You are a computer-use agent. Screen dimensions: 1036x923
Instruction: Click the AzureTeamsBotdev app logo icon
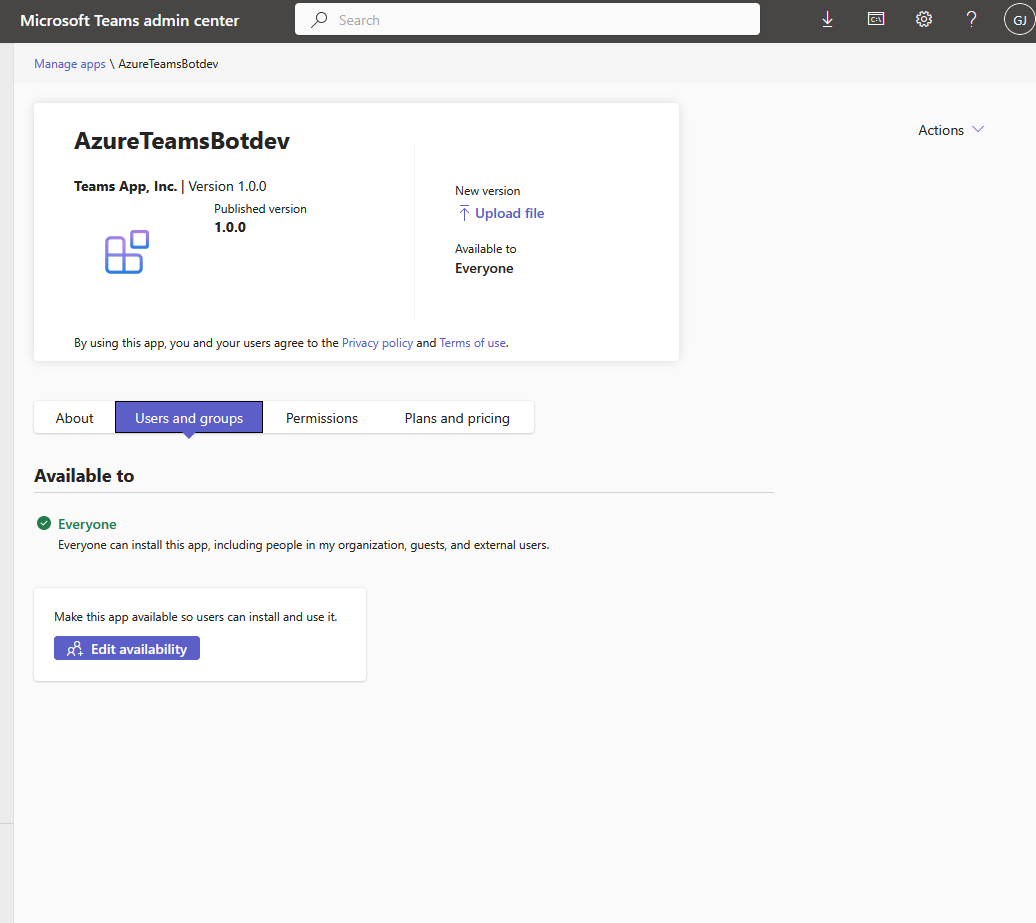127,252
